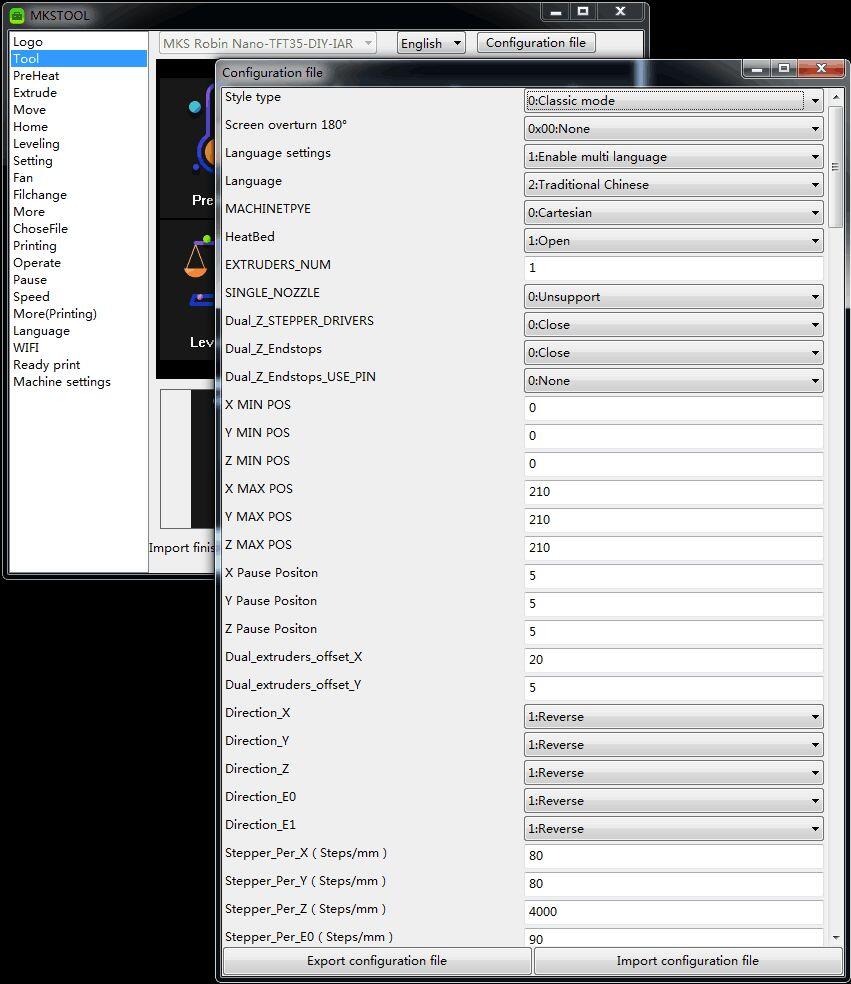Click the Import configuration file button
The height and width of the screenshot is (984, 851).
(x=687, y=960)
